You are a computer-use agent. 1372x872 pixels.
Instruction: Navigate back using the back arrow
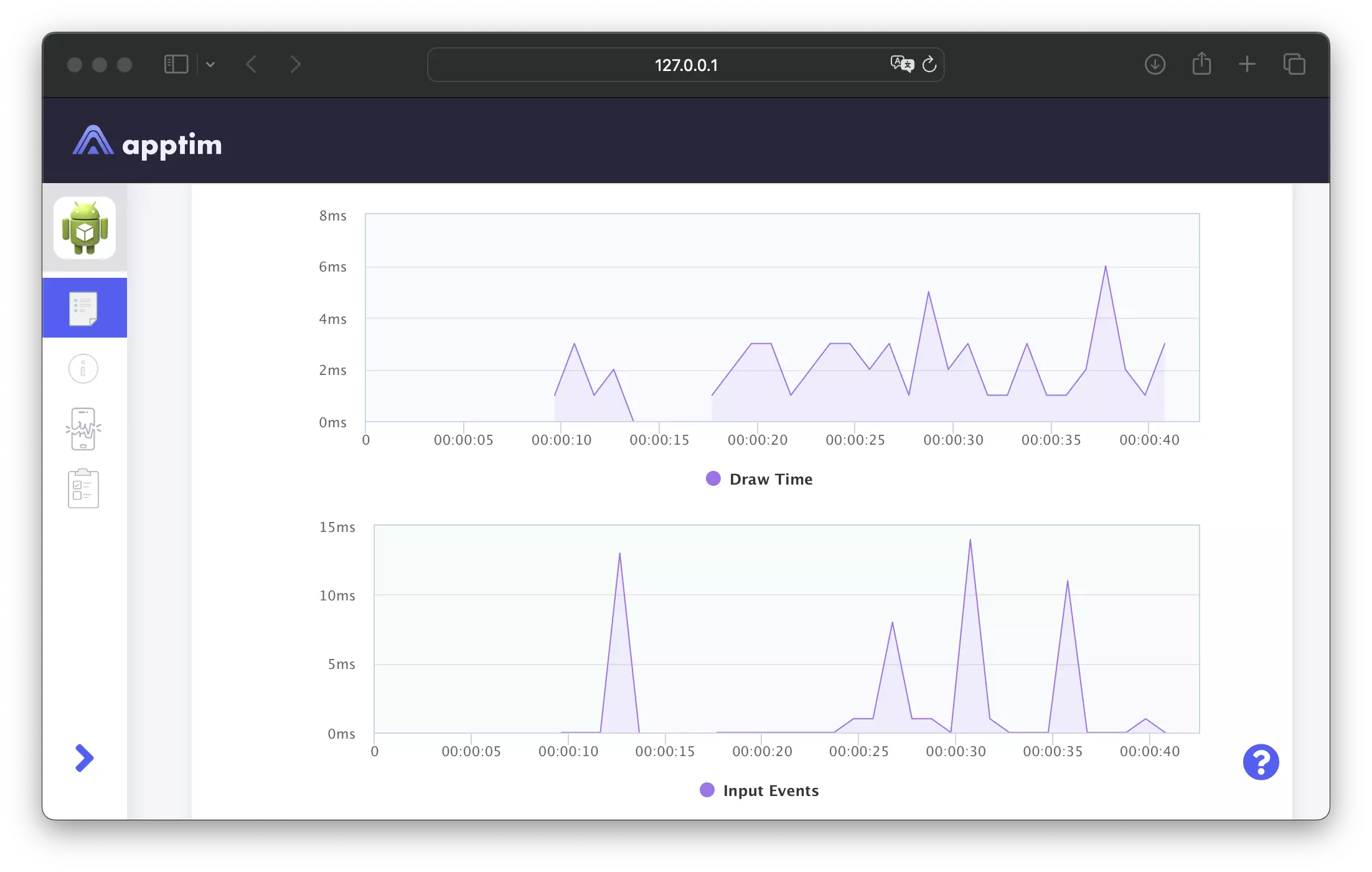click(x=251, y=64)
